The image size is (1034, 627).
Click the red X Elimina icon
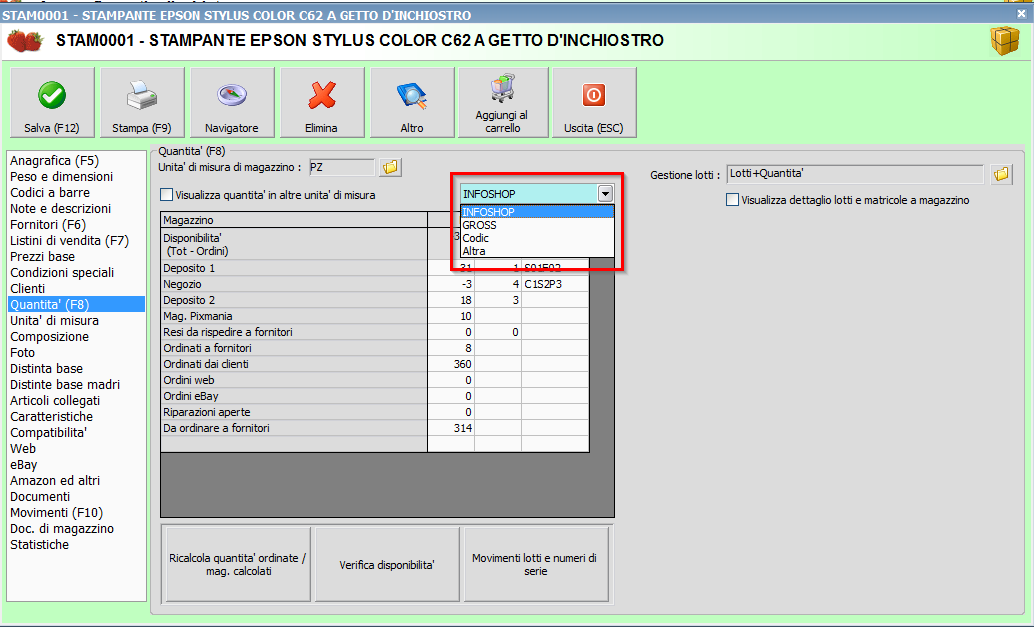(322, 96)
